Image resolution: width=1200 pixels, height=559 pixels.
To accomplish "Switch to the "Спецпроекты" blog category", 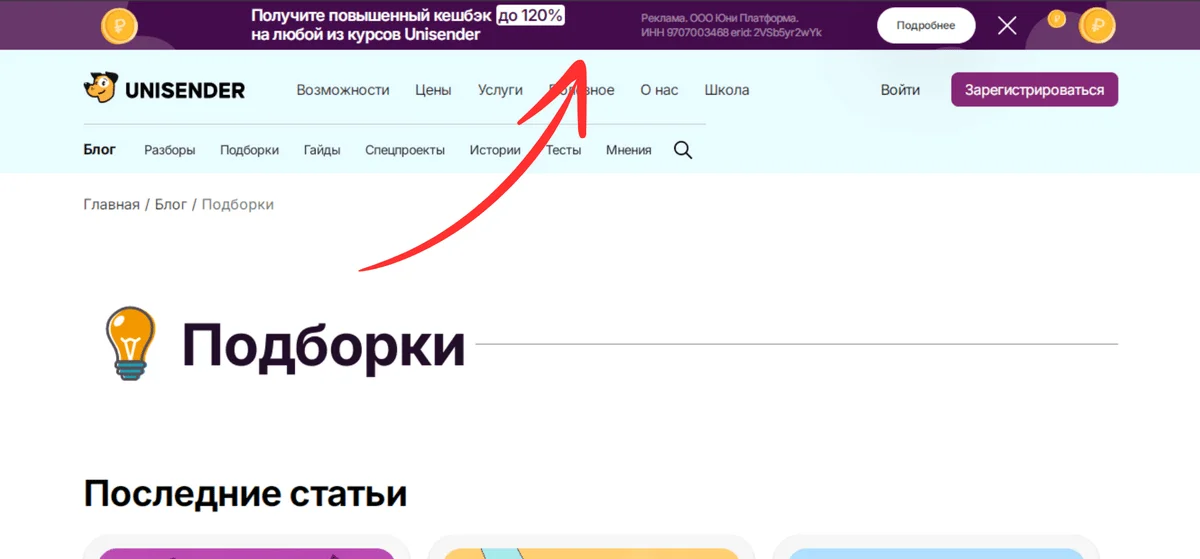I will (405, 150).
